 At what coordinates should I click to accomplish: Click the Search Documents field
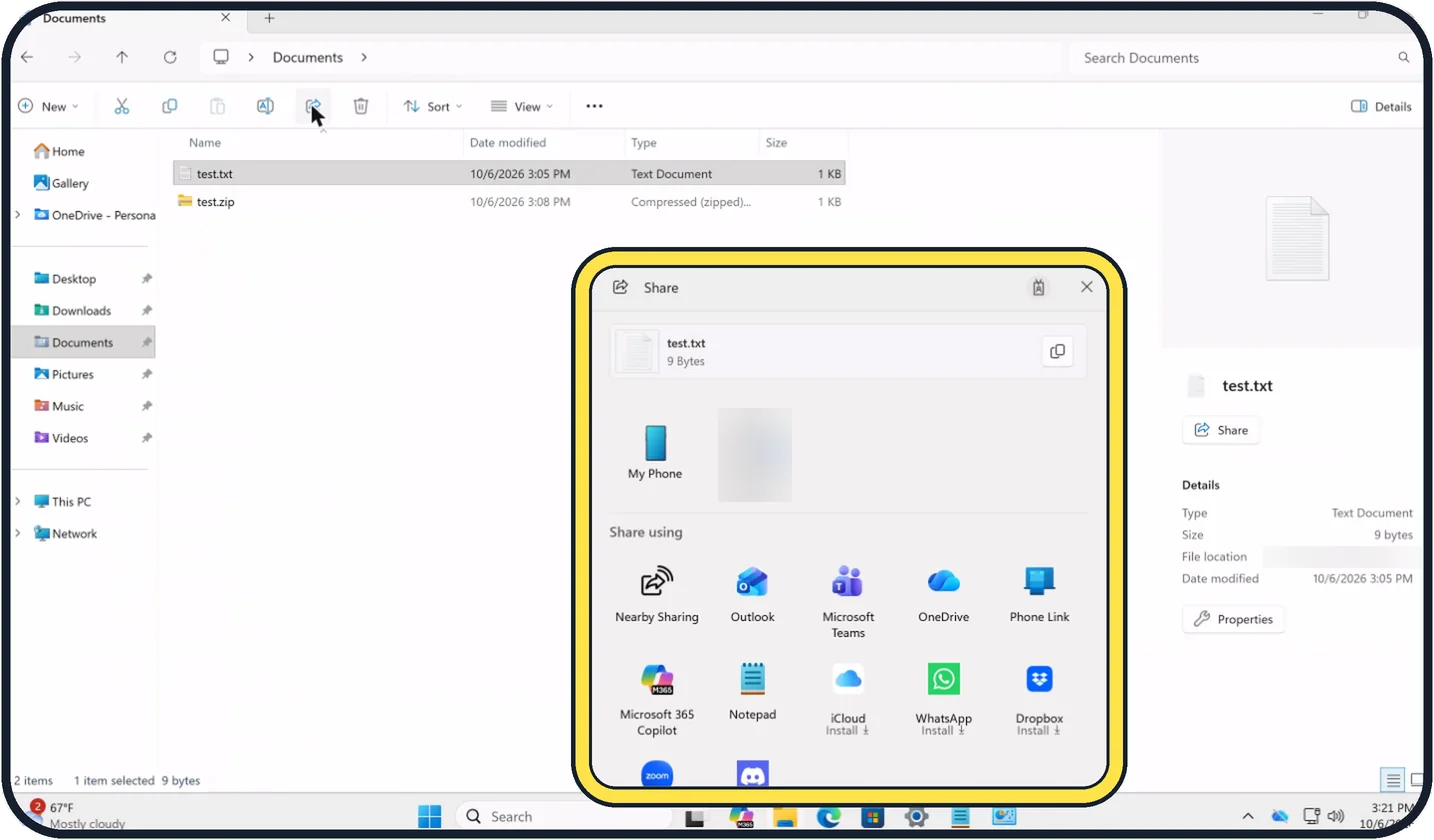(1245, 58)
